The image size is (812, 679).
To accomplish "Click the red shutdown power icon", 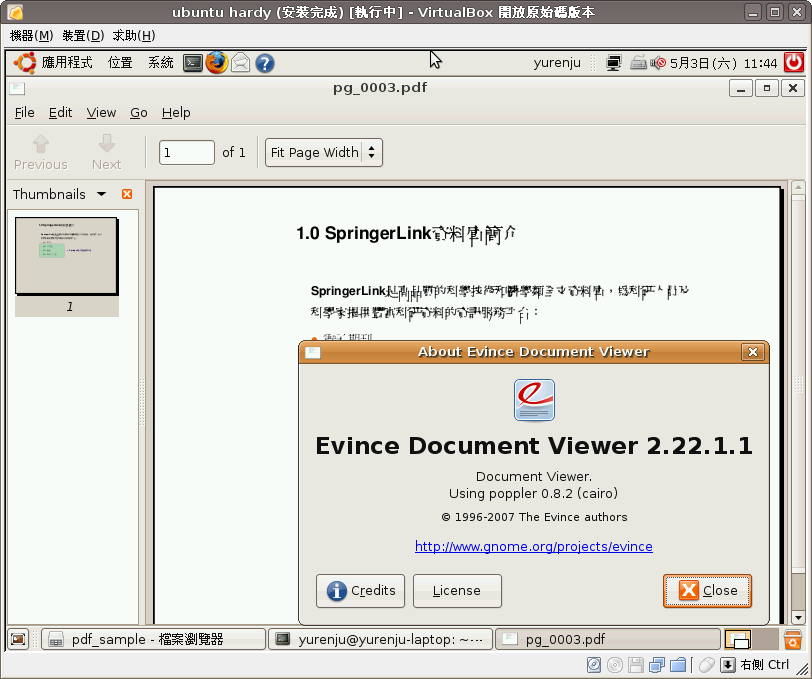I will [x=793, y=62].
